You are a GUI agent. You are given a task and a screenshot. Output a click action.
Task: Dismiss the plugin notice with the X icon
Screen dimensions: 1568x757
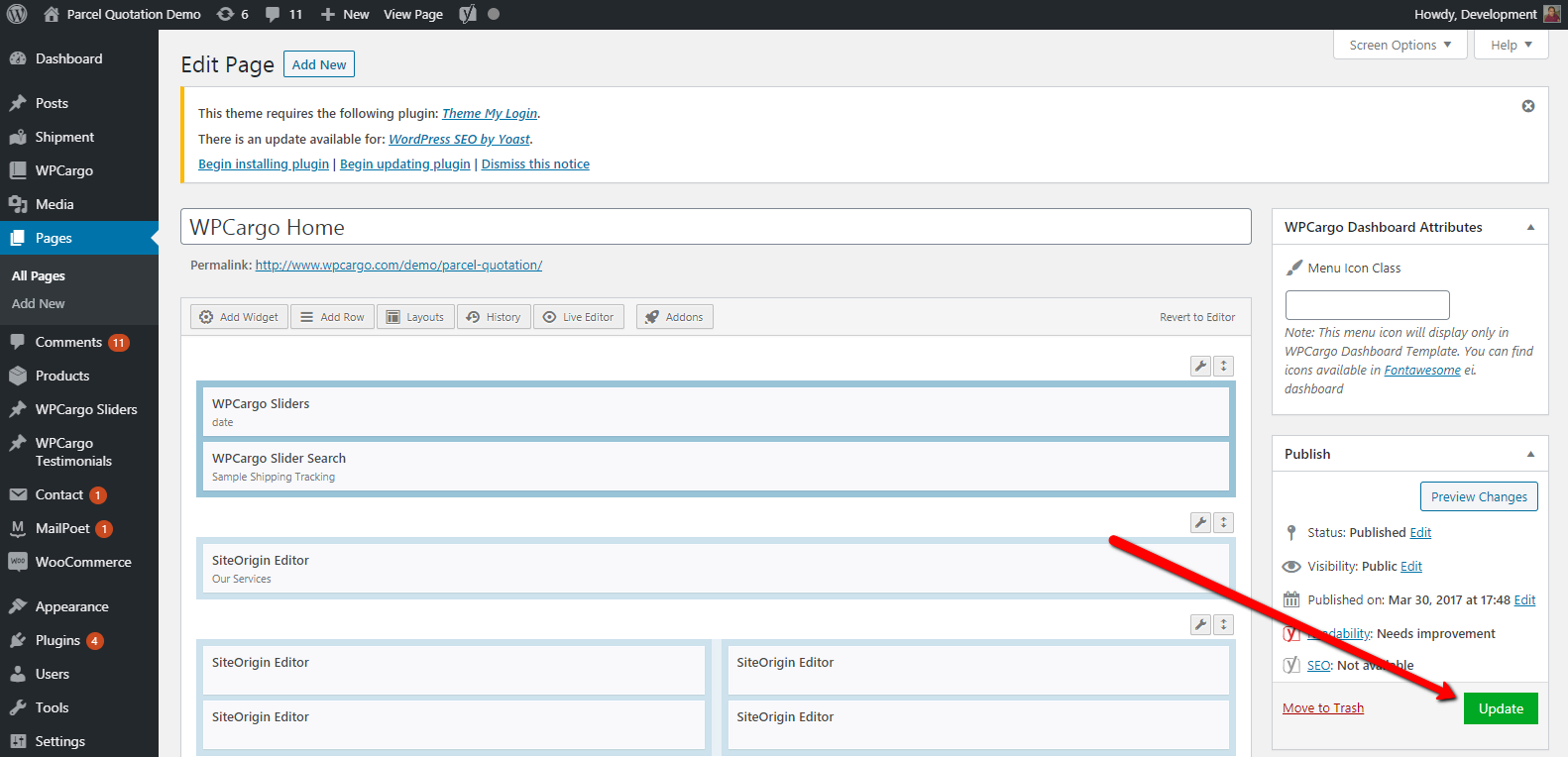tap(1528, 106)
